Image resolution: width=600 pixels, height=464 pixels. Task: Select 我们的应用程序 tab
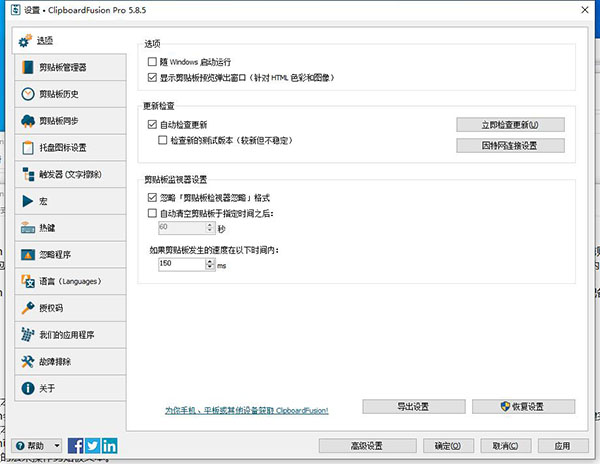tap(70, 335)
